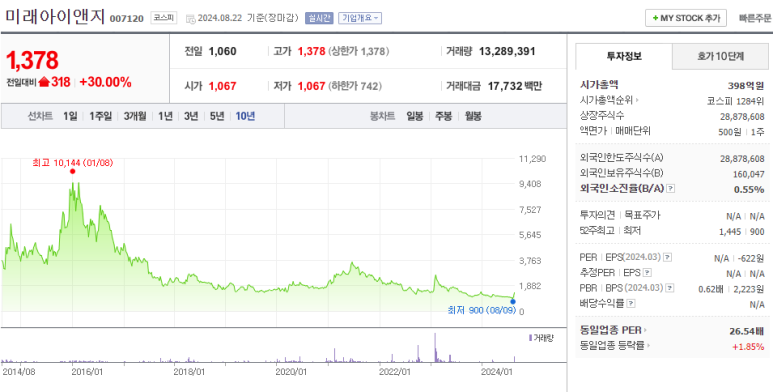Screen dimensions: 773x392
Task: Show the 주봉 weekly candle chart
Action: pos(443,117)
